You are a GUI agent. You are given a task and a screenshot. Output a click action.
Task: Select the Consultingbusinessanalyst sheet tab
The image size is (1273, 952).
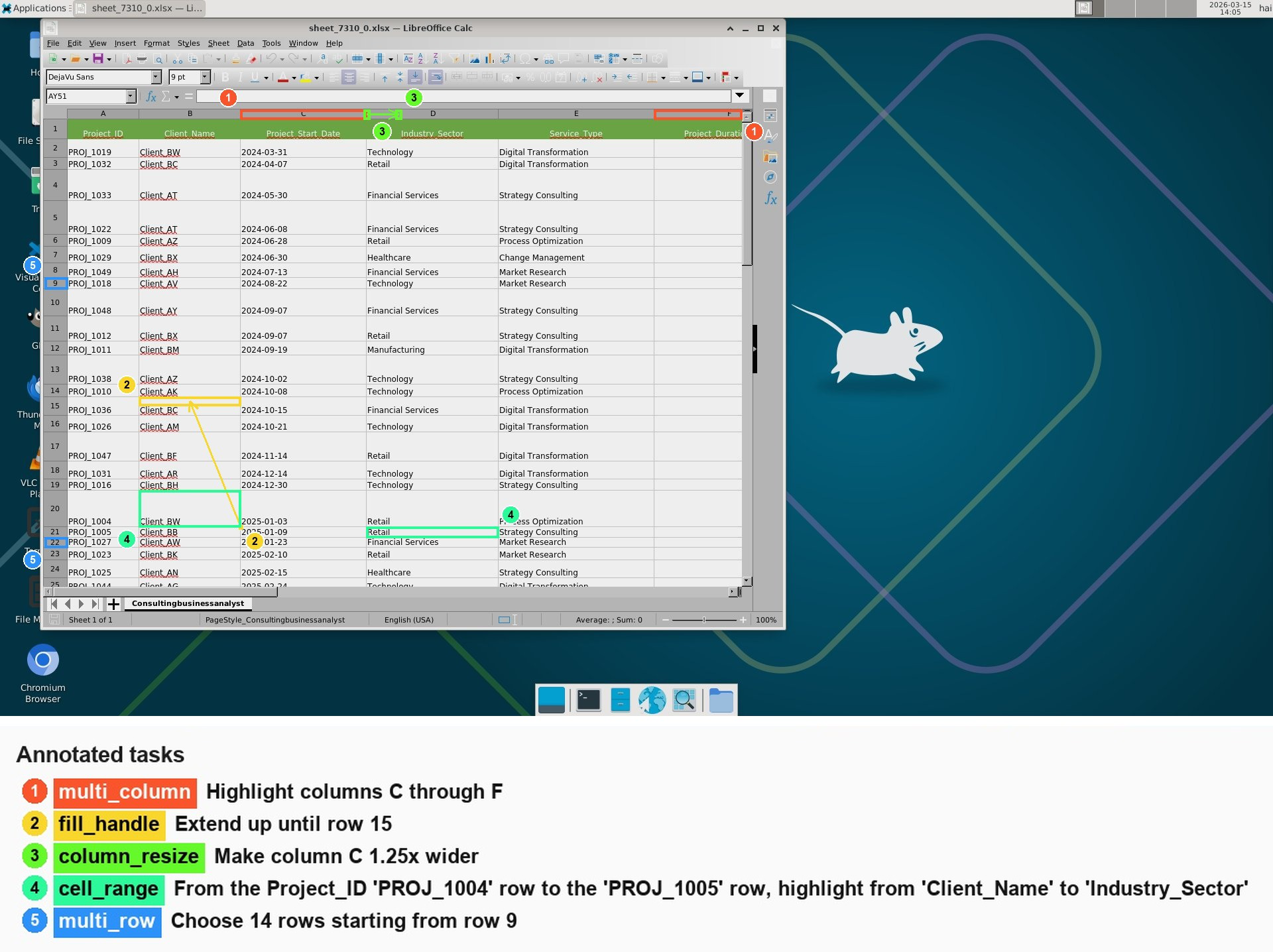tap(188, 603)
